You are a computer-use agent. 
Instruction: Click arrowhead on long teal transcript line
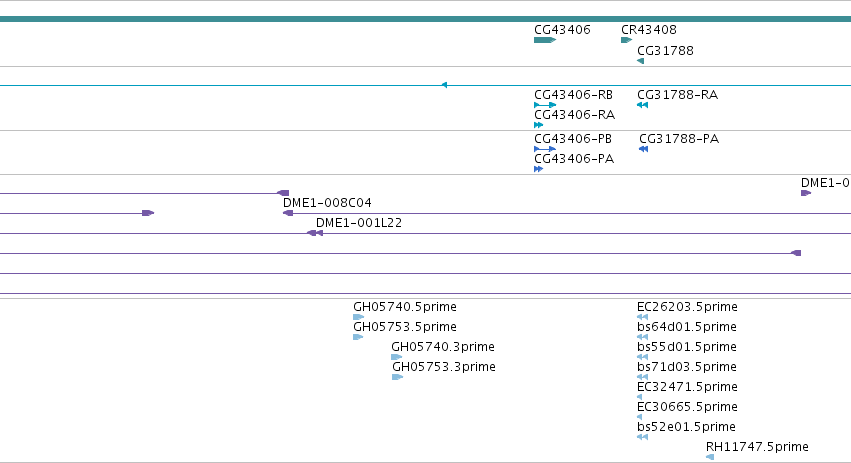tap(444, 85)
